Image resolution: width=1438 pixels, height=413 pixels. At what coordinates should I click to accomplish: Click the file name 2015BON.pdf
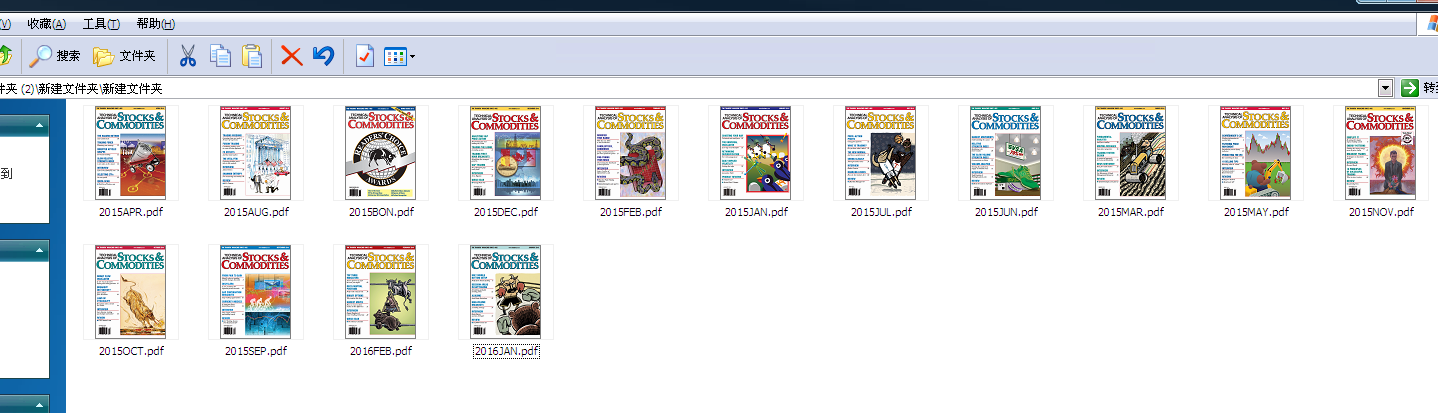click(x=381, y=212)
